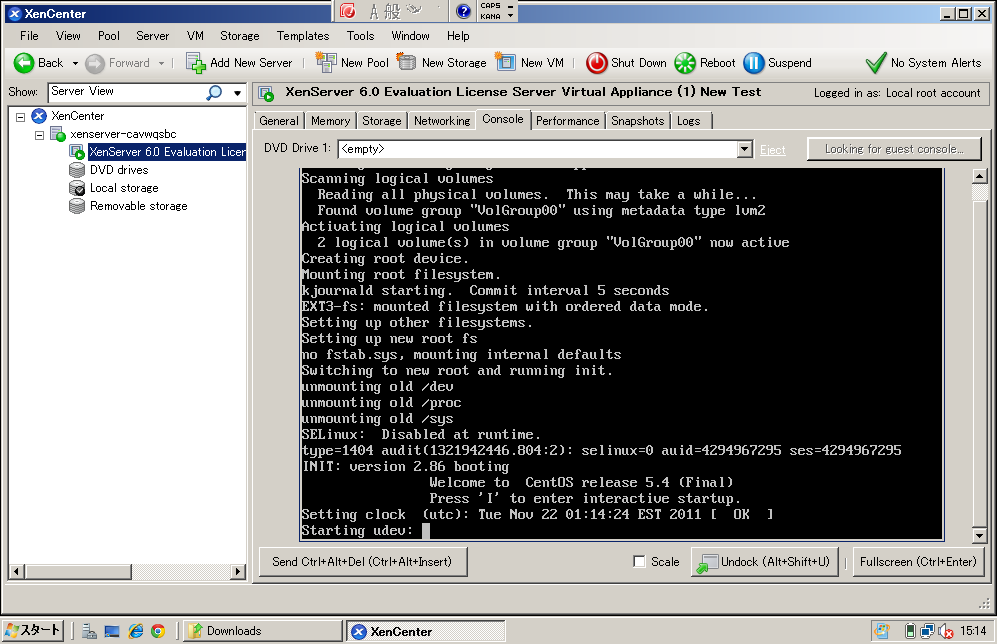Click Undock (Alt+Shift+U) button
Image resolution: width=997 pixels, height=644 pixels.
pos(765,562)
